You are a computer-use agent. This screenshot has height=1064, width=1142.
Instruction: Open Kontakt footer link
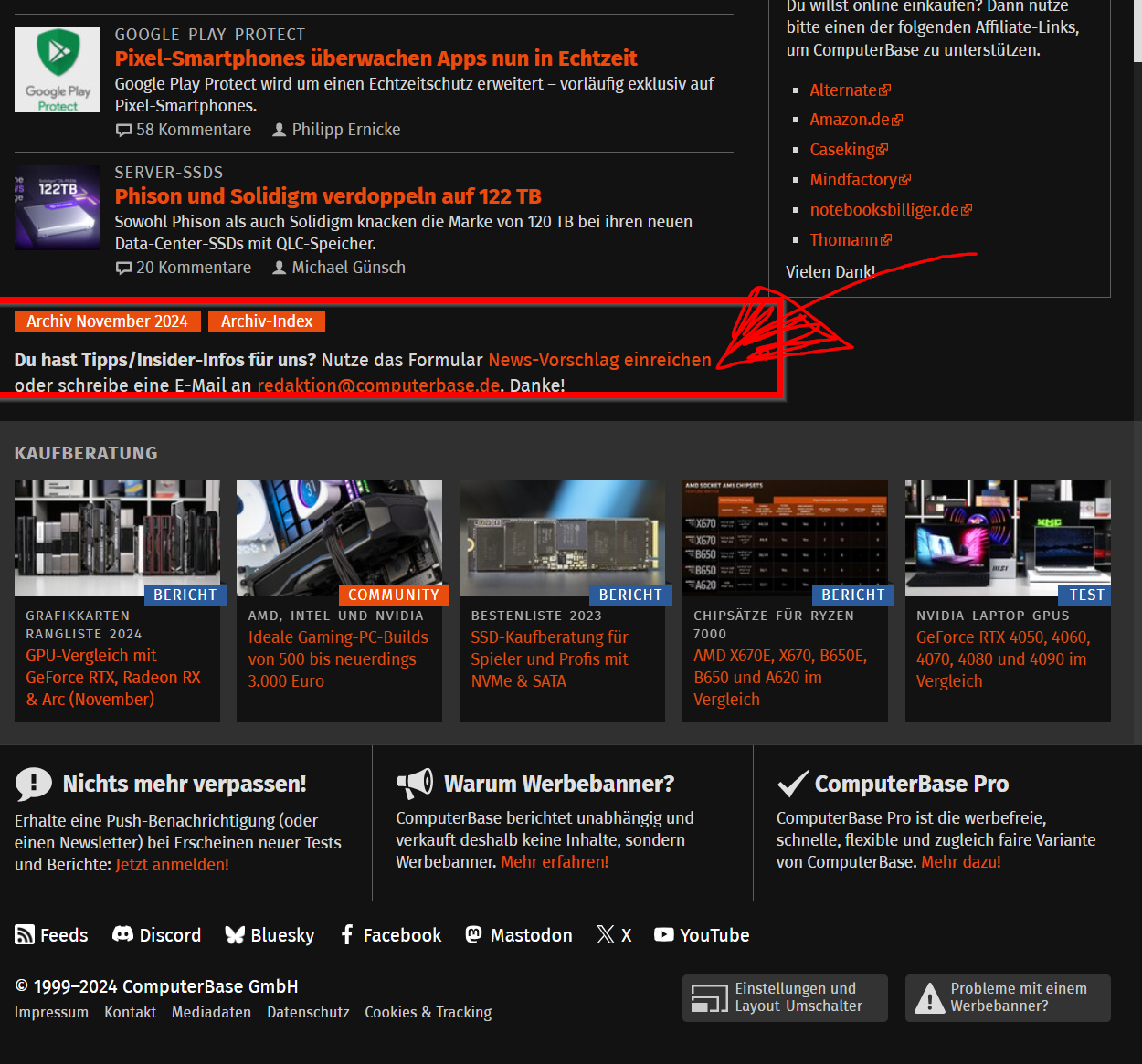tap(130, 1012)
